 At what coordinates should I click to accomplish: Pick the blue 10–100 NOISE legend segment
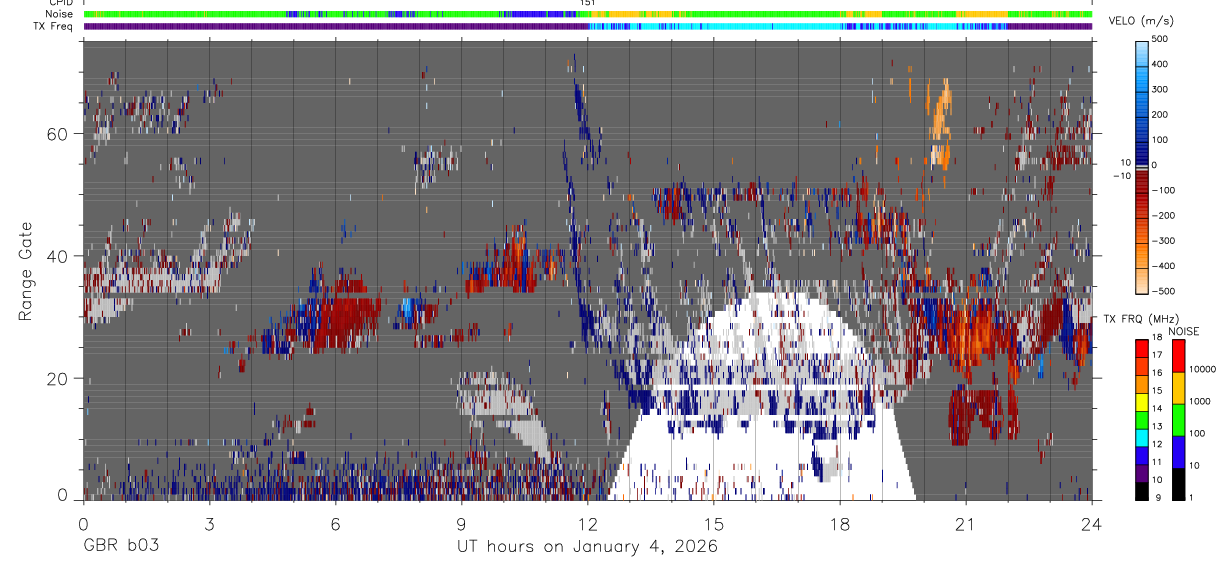1177,452
